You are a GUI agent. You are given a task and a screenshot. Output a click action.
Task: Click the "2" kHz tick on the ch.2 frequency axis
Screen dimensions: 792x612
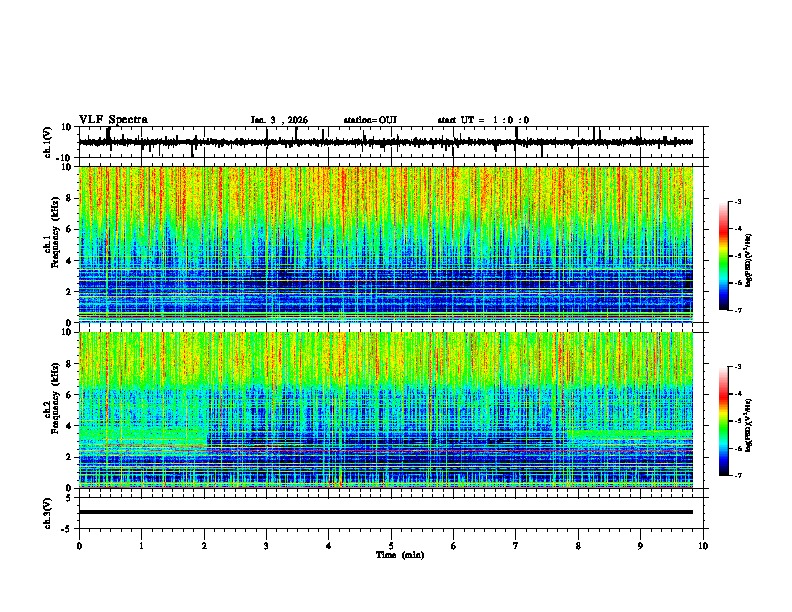pos(69,457)
